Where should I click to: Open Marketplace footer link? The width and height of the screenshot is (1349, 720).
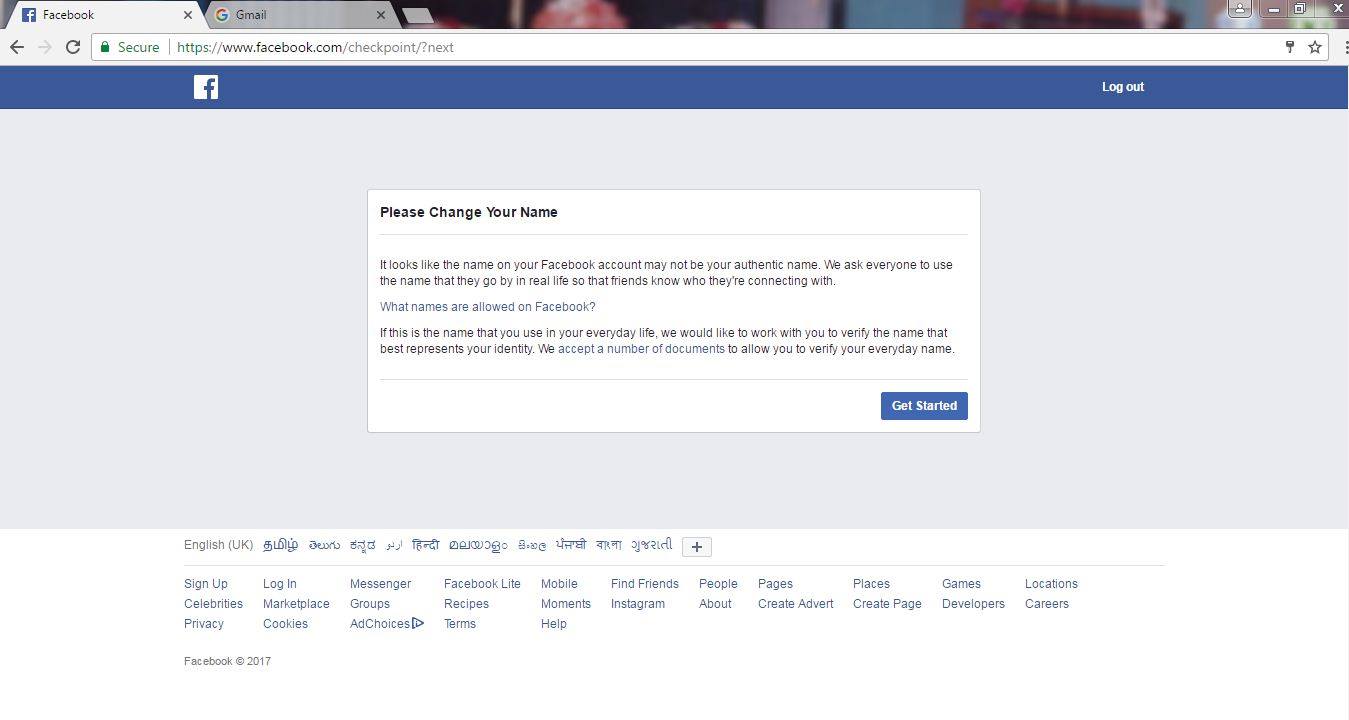pos(296,604)
